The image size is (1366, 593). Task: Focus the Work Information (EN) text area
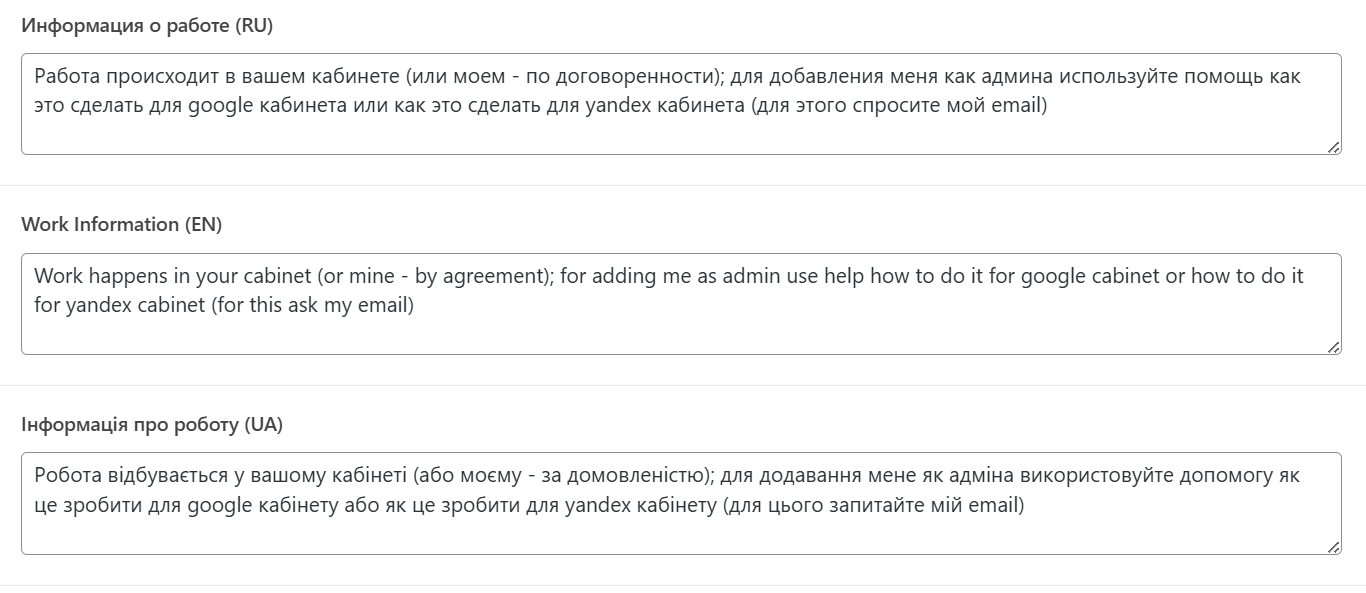point(680,335)
